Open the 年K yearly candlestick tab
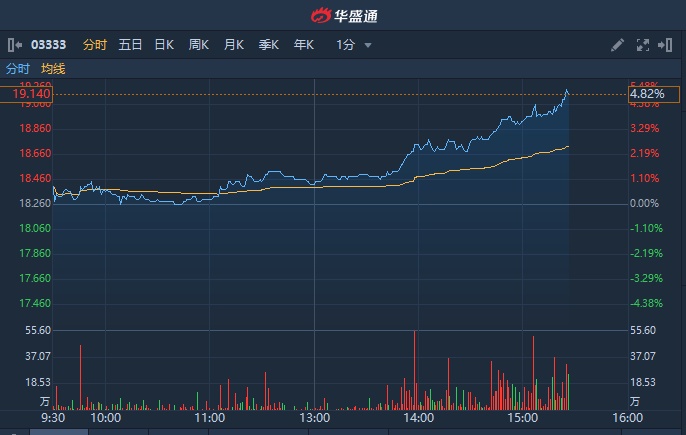Viewport: 686px width, 435px height. pos(303,45)
